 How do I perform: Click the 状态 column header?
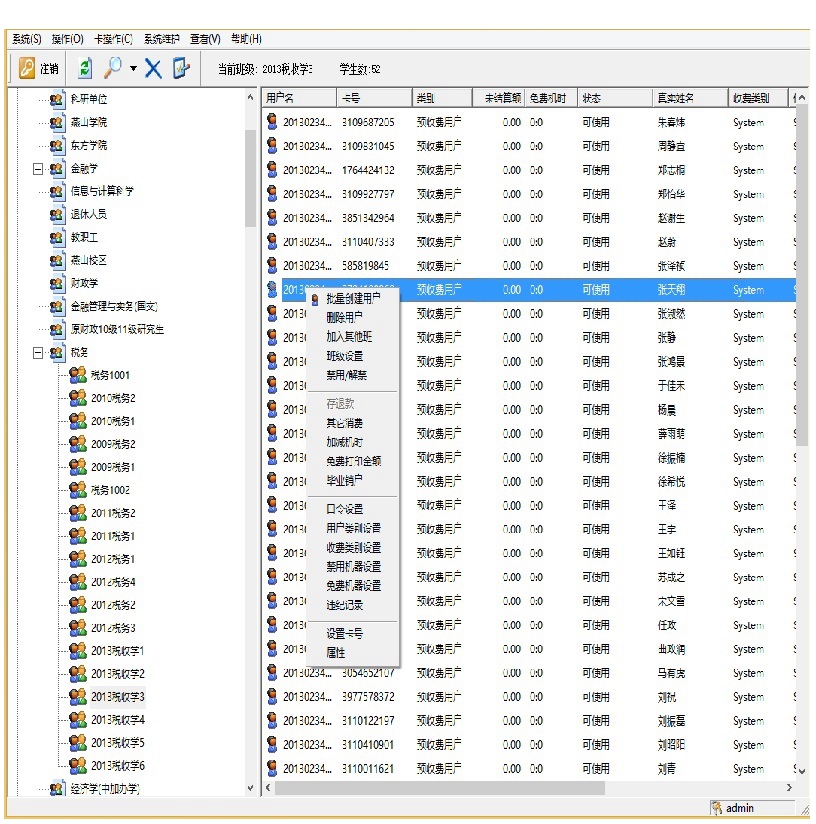[x=592, y=98]
